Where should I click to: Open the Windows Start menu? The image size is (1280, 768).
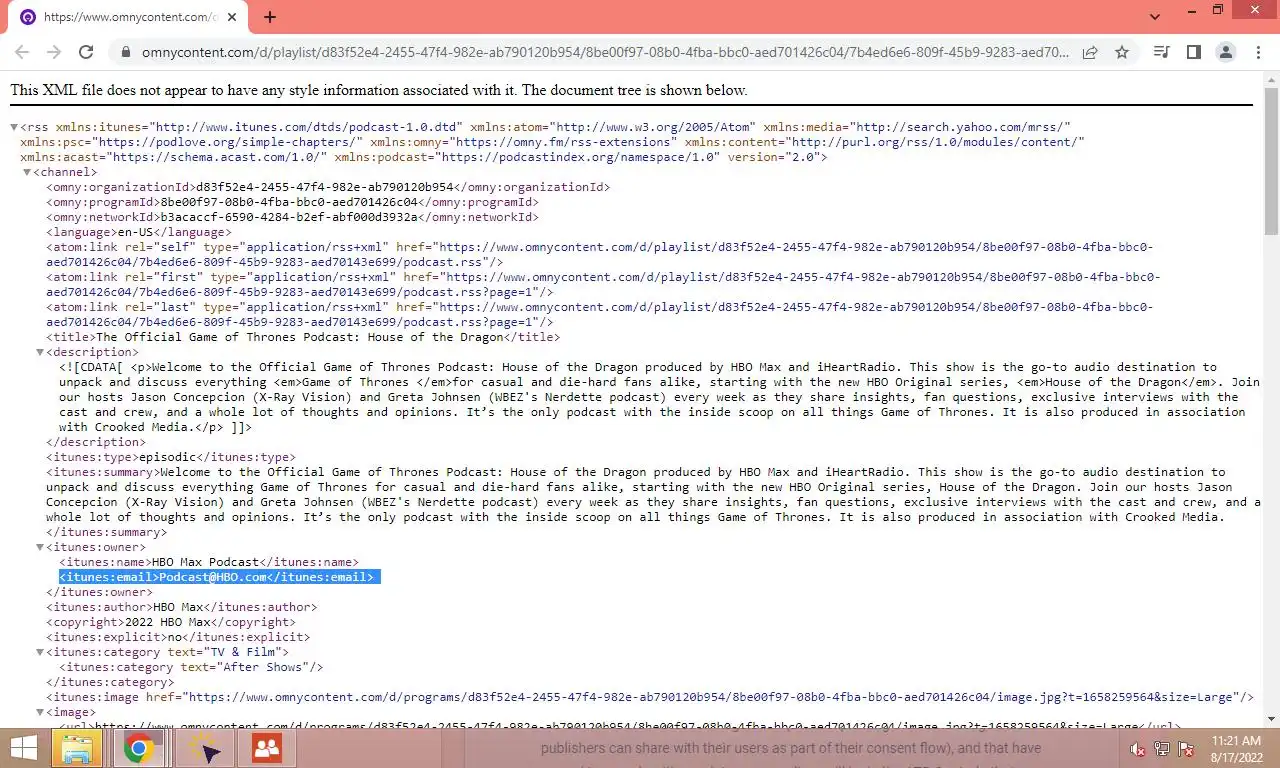pos(24,748)
